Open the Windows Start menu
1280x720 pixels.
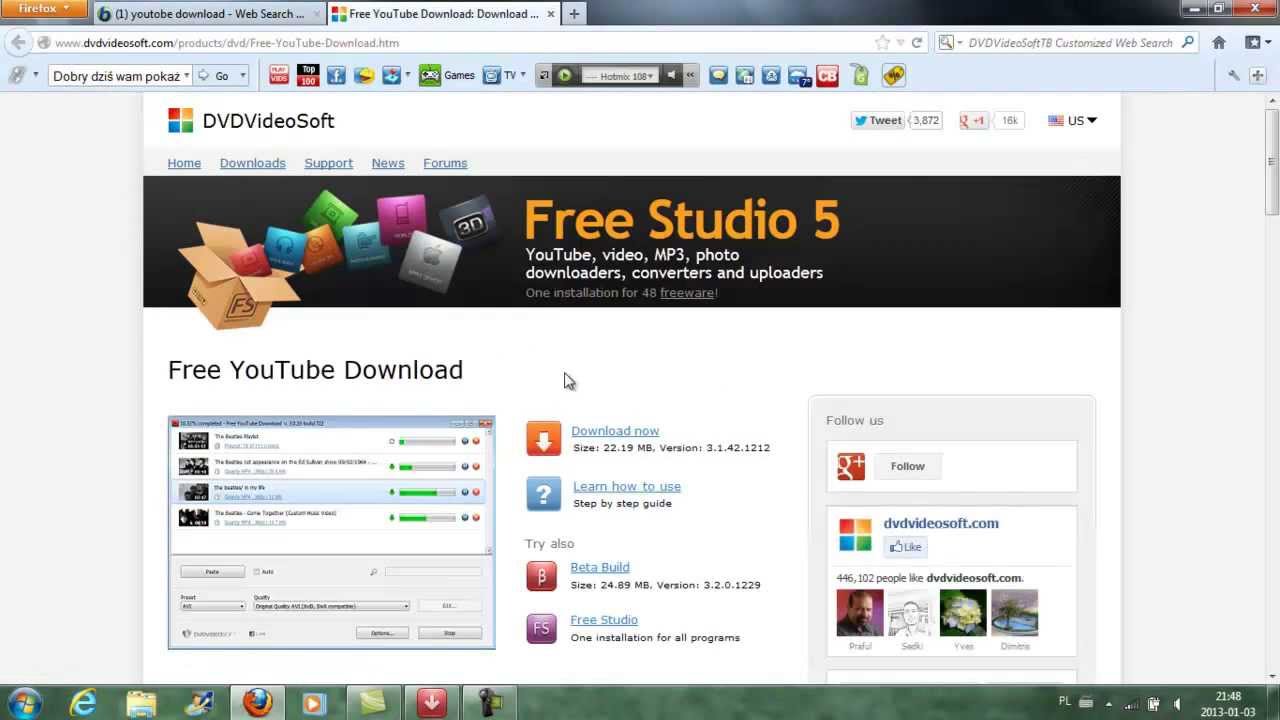pyautogui.click(x=24, y=702)
